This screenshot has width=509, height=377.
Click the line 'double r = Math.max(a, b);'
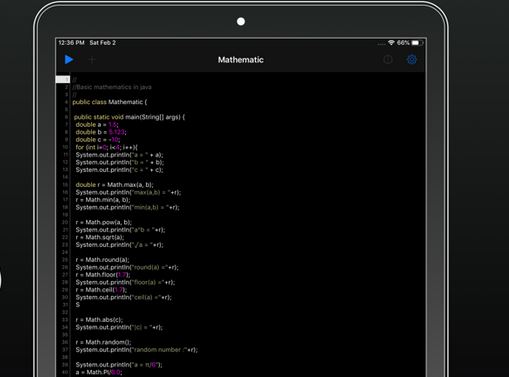pos(114,185)
